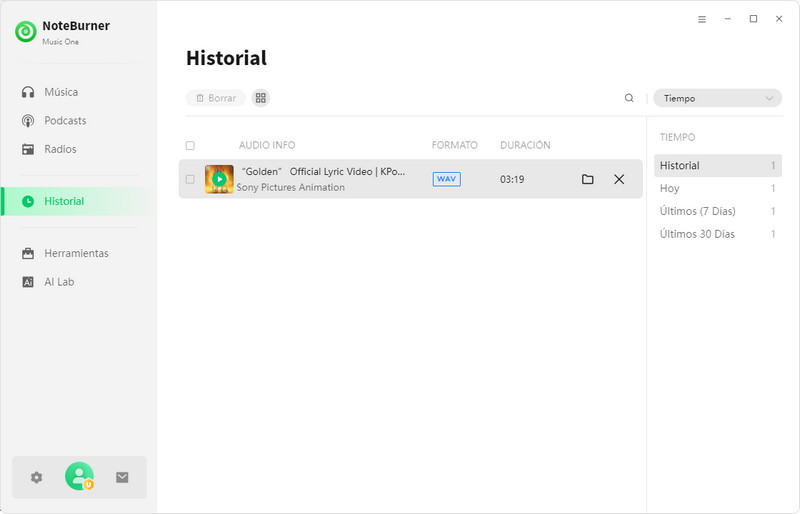The width and height of the screenshot is (800, 514).
Task: Click the "Golden" Official Lyric Video title
Action: pos(323,172)
